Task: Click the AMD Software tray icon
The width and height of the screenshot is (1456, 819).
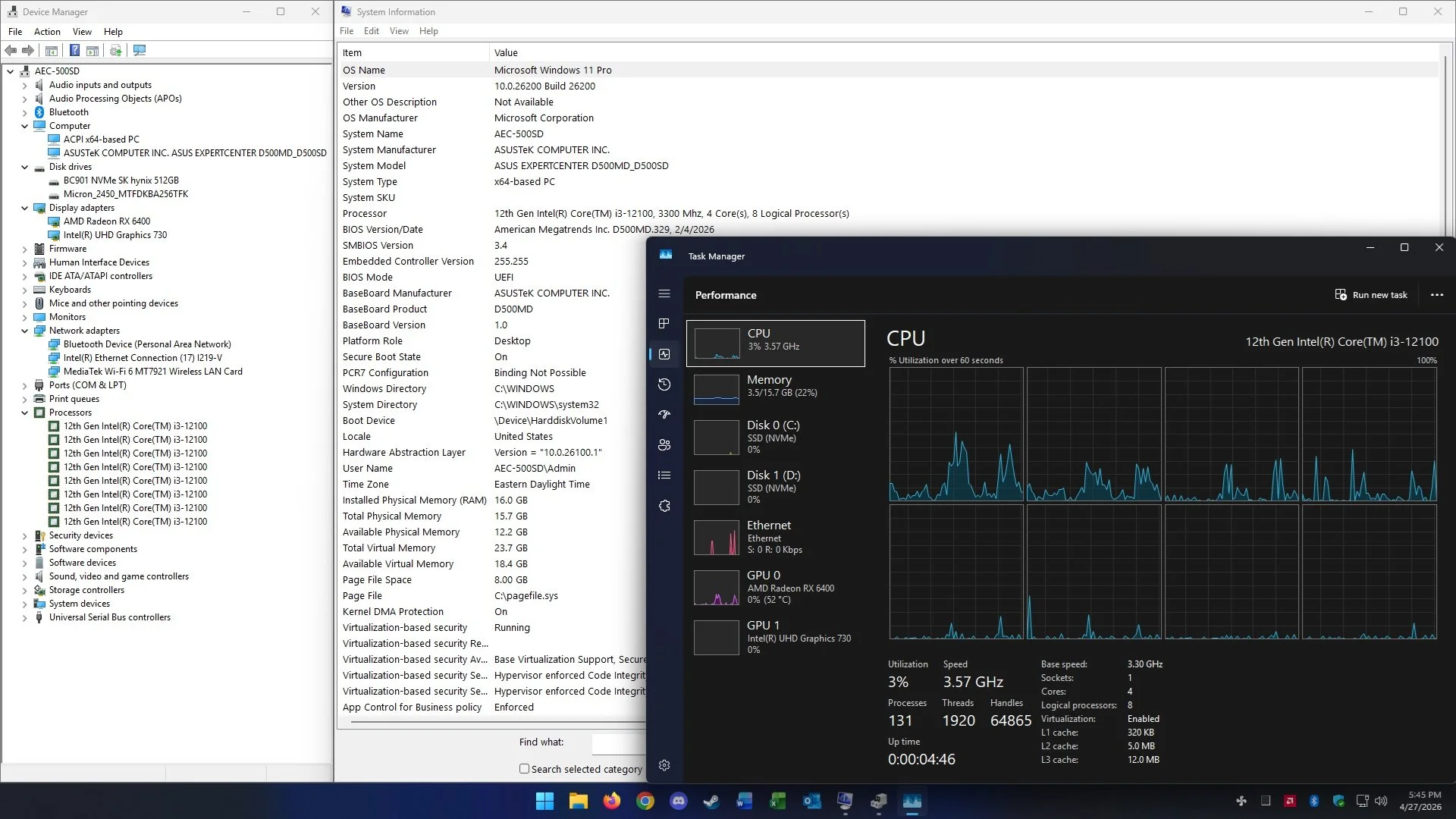Action: (1290, 801)
